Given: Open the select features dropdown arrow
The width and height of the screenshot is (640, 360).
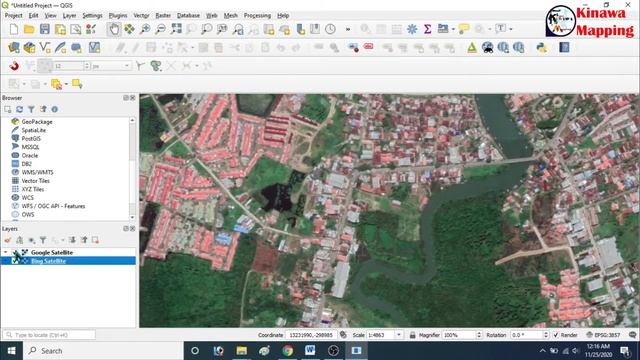Looking at the screenshot, I should click(24, 84).
